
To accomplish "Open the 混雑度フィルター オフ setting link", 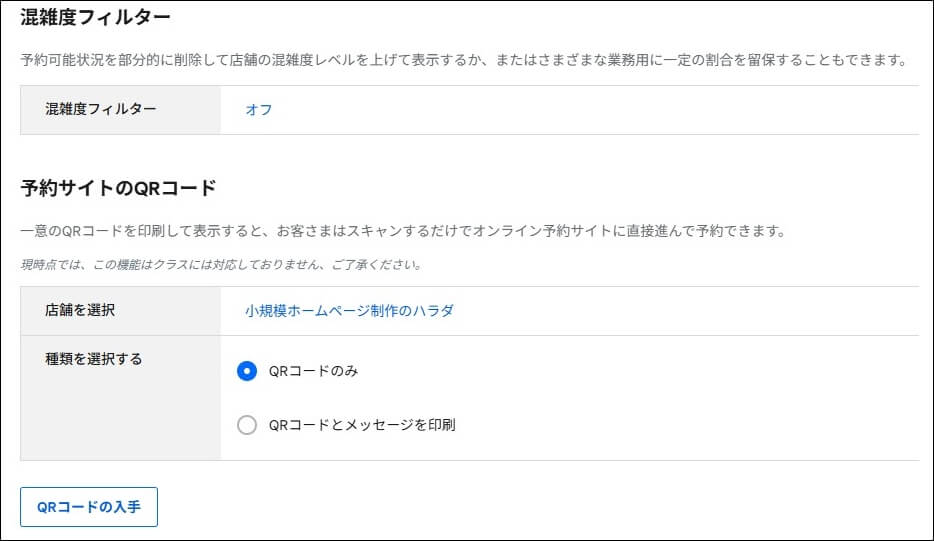I will click(x=259, y=110).
